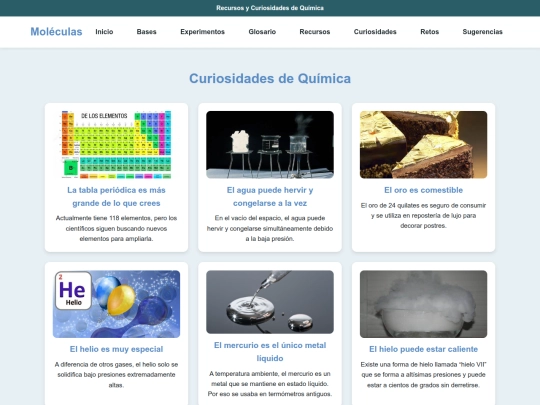Open the Sugerencias page
Image resolution: width=540 pixels, height=405 pixels.
pyautogui.click(x=482, y=32)
